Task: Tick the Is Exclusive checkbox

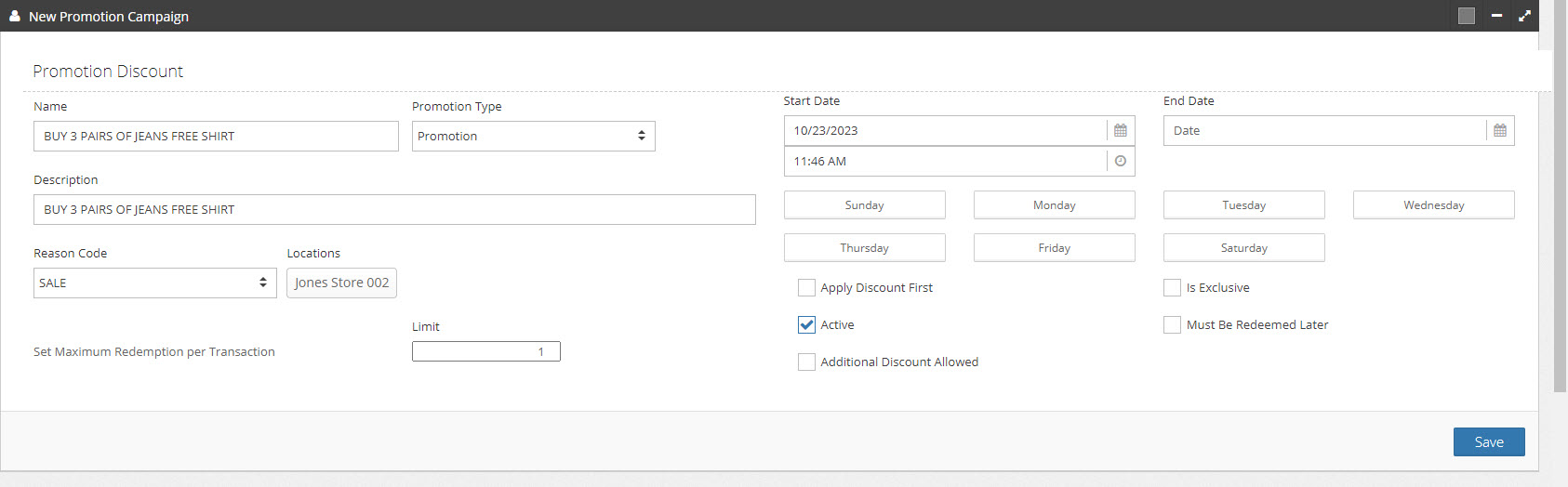Action: tap(1172, 288)
